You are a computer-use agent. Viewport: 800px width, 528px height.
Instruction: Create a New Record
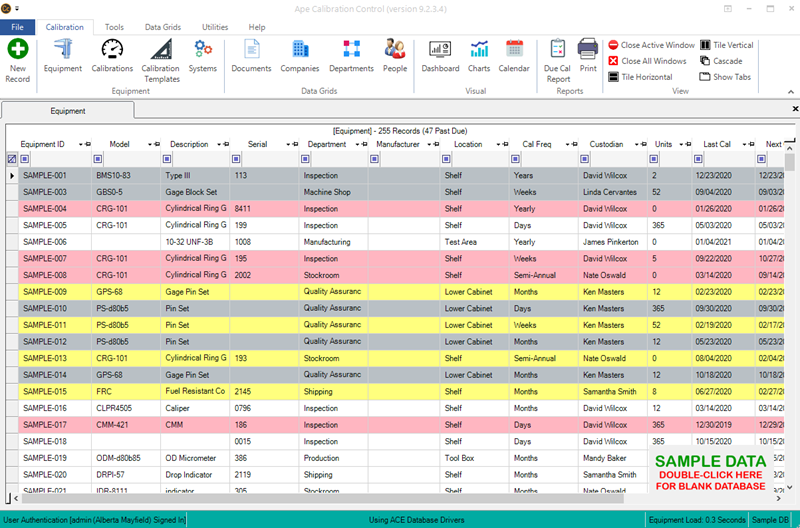(x=17, y=60)
